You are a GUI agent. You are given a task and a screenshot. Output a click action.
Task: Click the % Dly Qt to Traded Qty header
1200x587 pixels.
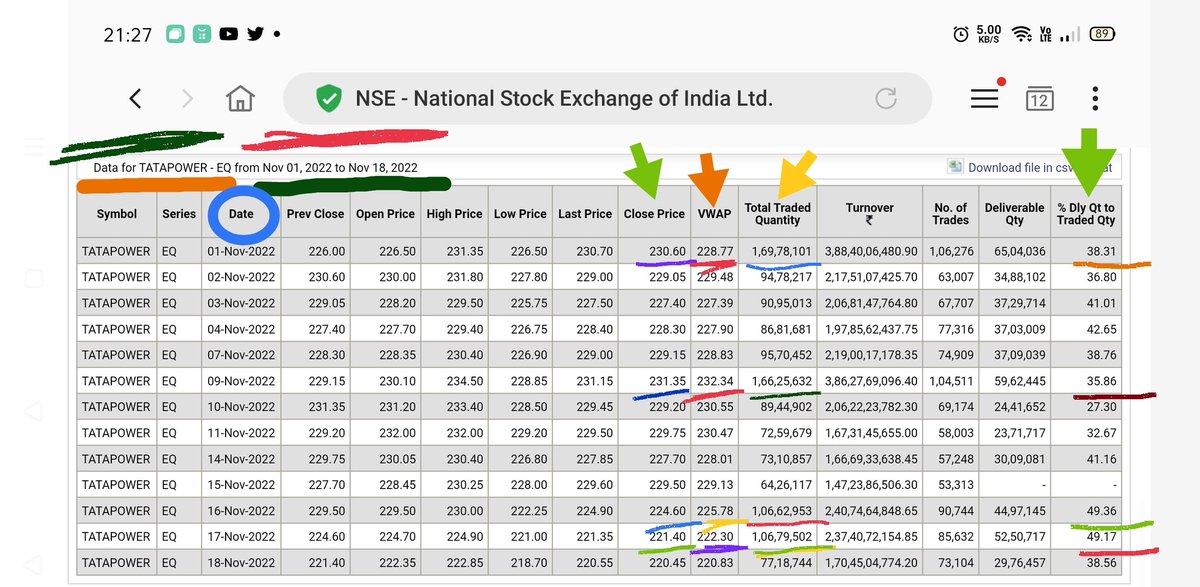[1086, 214]
